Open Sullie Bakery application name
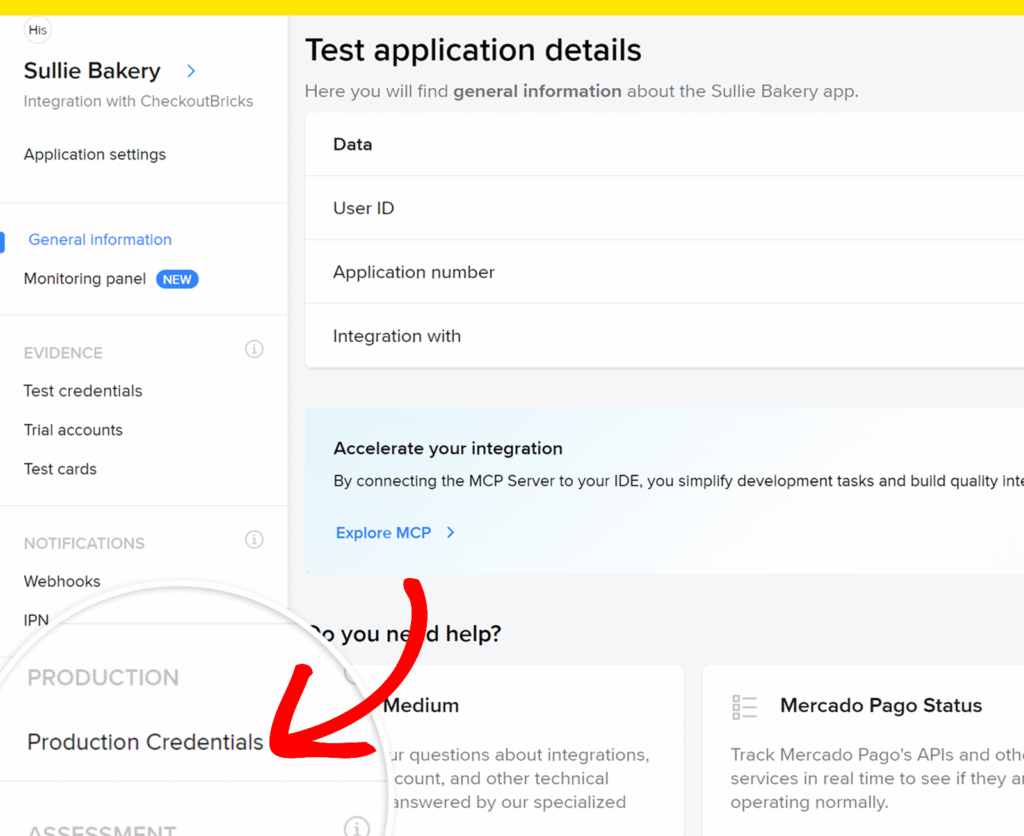This screenshot has width=1024, height=836. click(92, 71)
